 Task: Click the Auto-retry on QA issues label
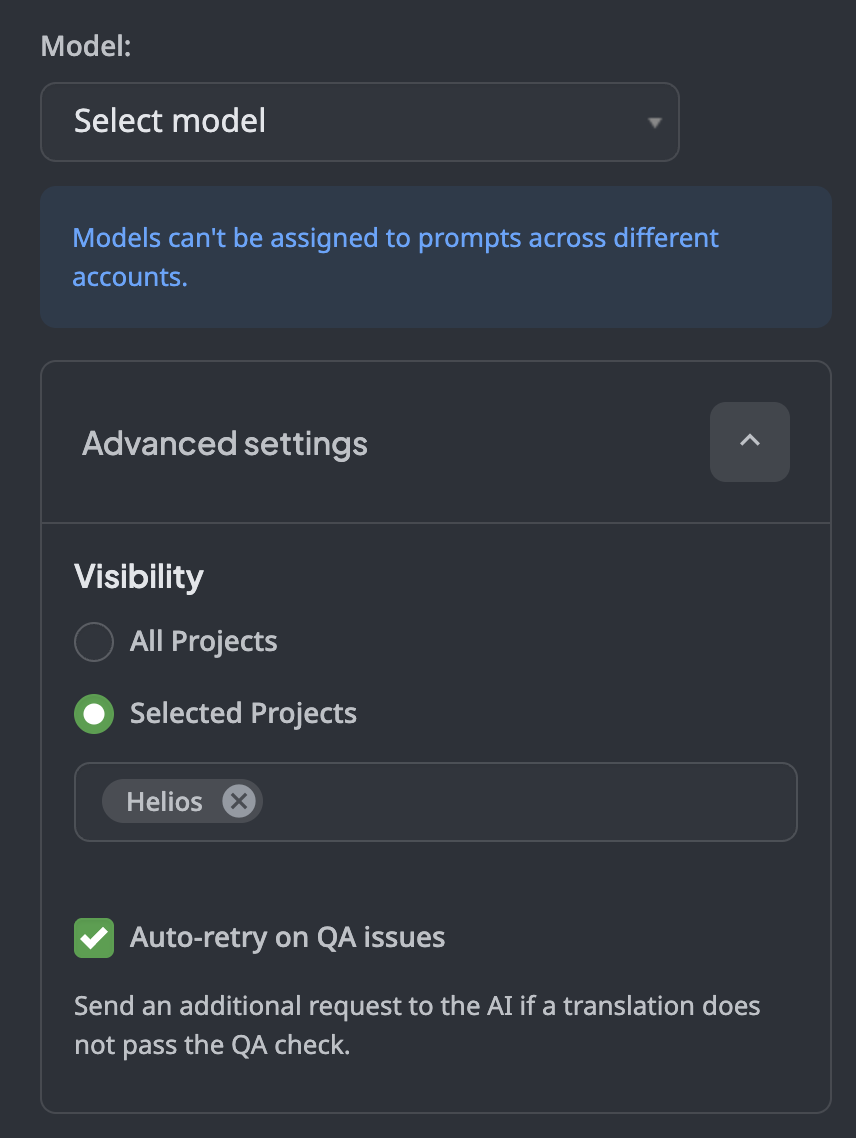point(287,938)
